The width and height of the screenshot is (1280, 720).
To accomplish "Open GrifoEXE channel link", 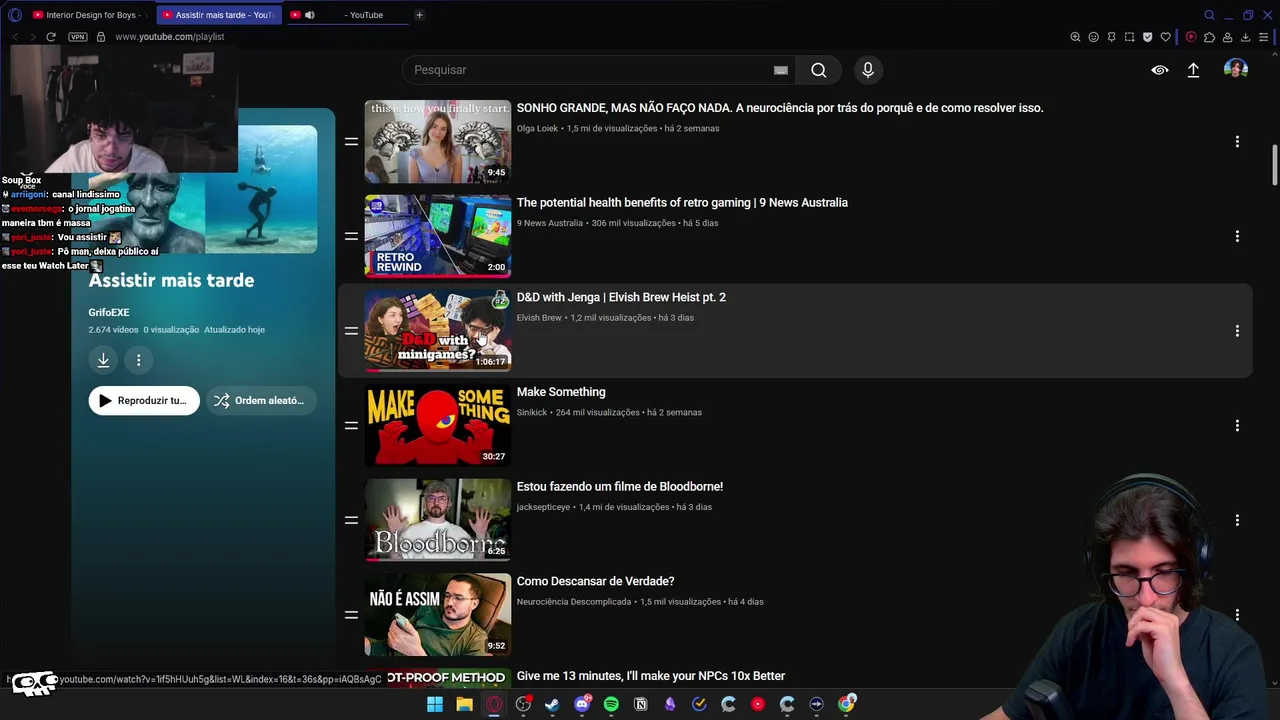I will coord(109,312).
